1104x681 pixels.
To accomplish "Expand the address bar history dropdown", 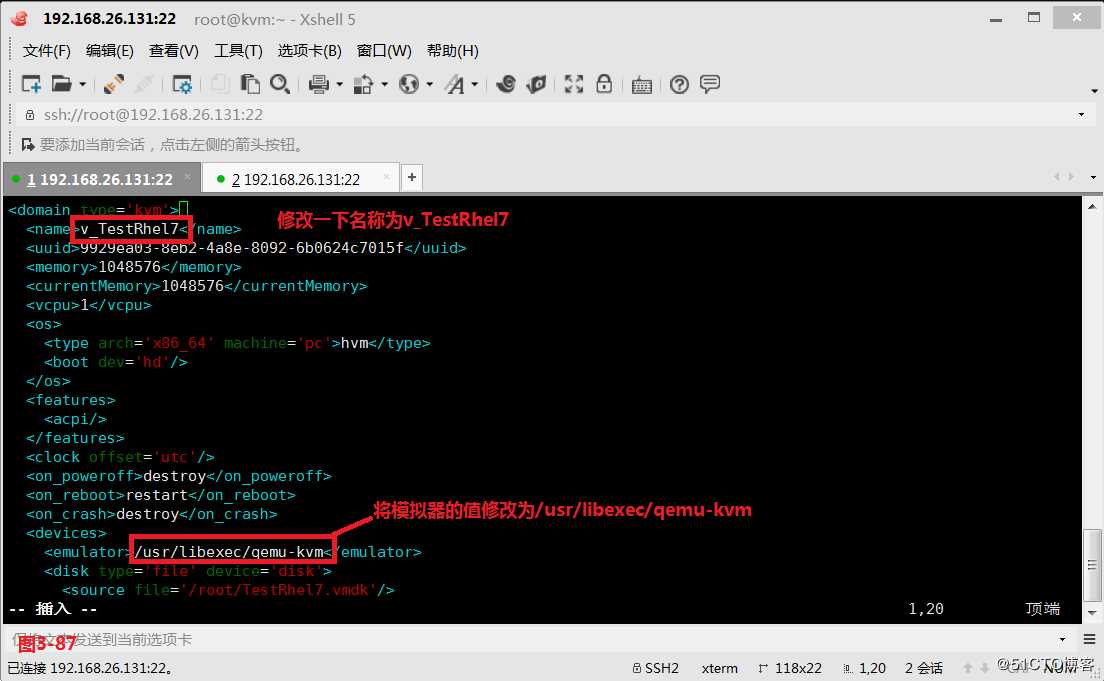I will (1081, 115).
